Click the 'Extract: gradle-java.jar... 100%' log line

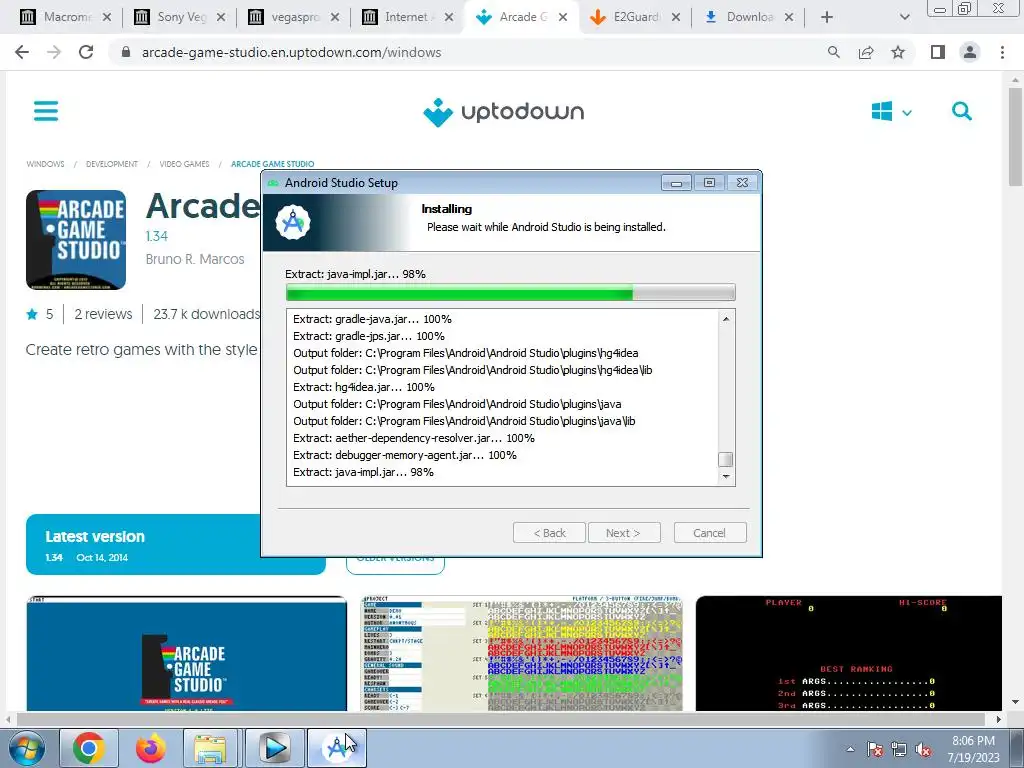(x=372, y=319)
